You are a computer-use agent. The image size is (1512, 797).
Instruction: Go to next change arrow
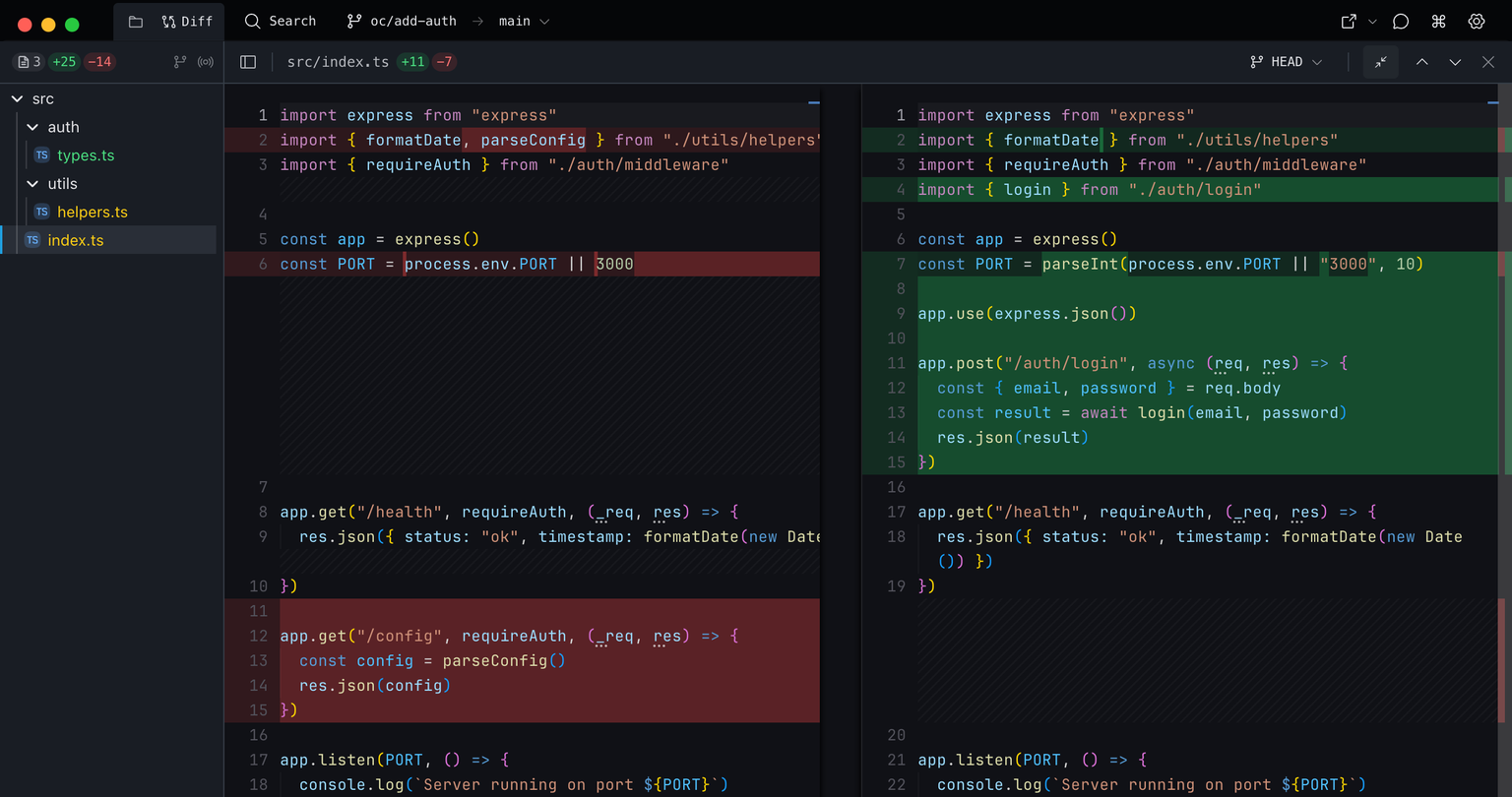click(1455, 62)
